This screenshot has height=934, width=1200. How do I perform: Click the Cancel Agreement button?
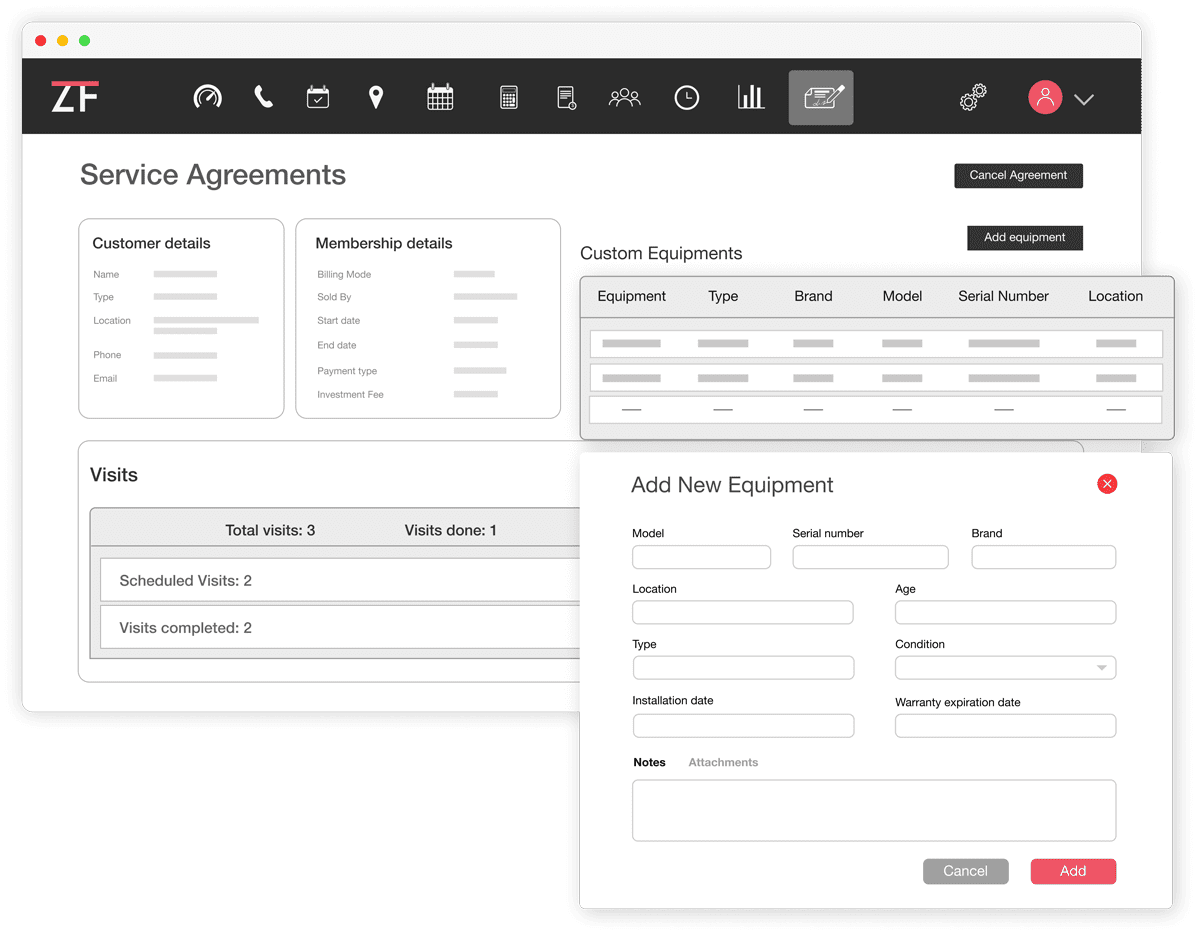click(x=1018, y=175)
